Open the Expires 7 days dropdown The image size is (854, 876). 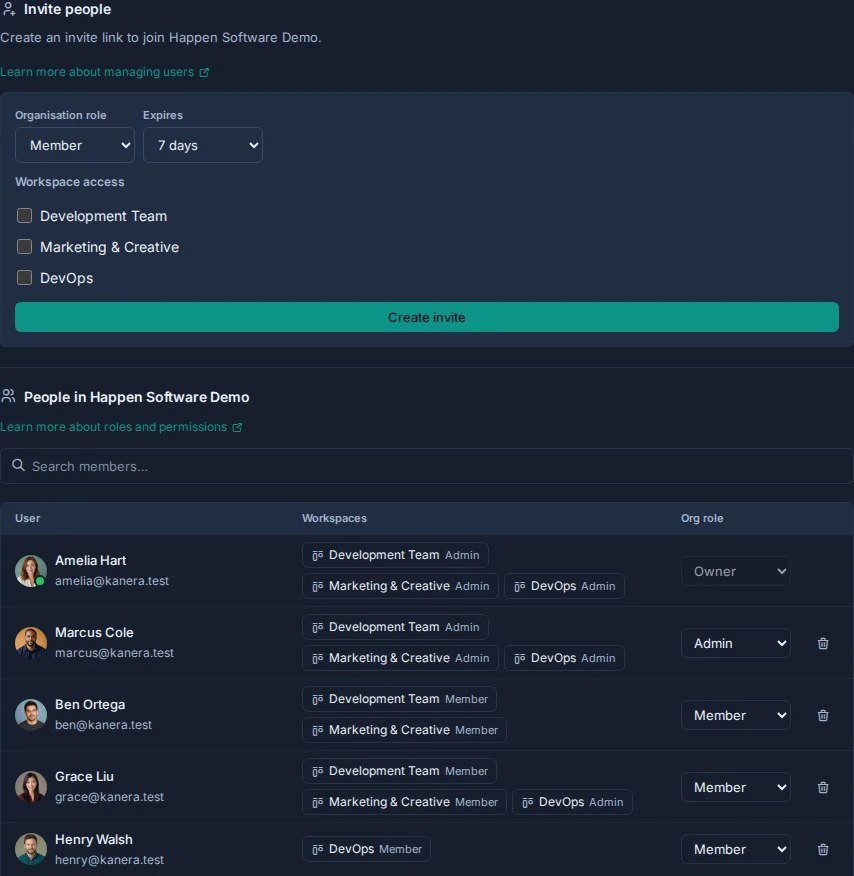click(x=203, y=145)
